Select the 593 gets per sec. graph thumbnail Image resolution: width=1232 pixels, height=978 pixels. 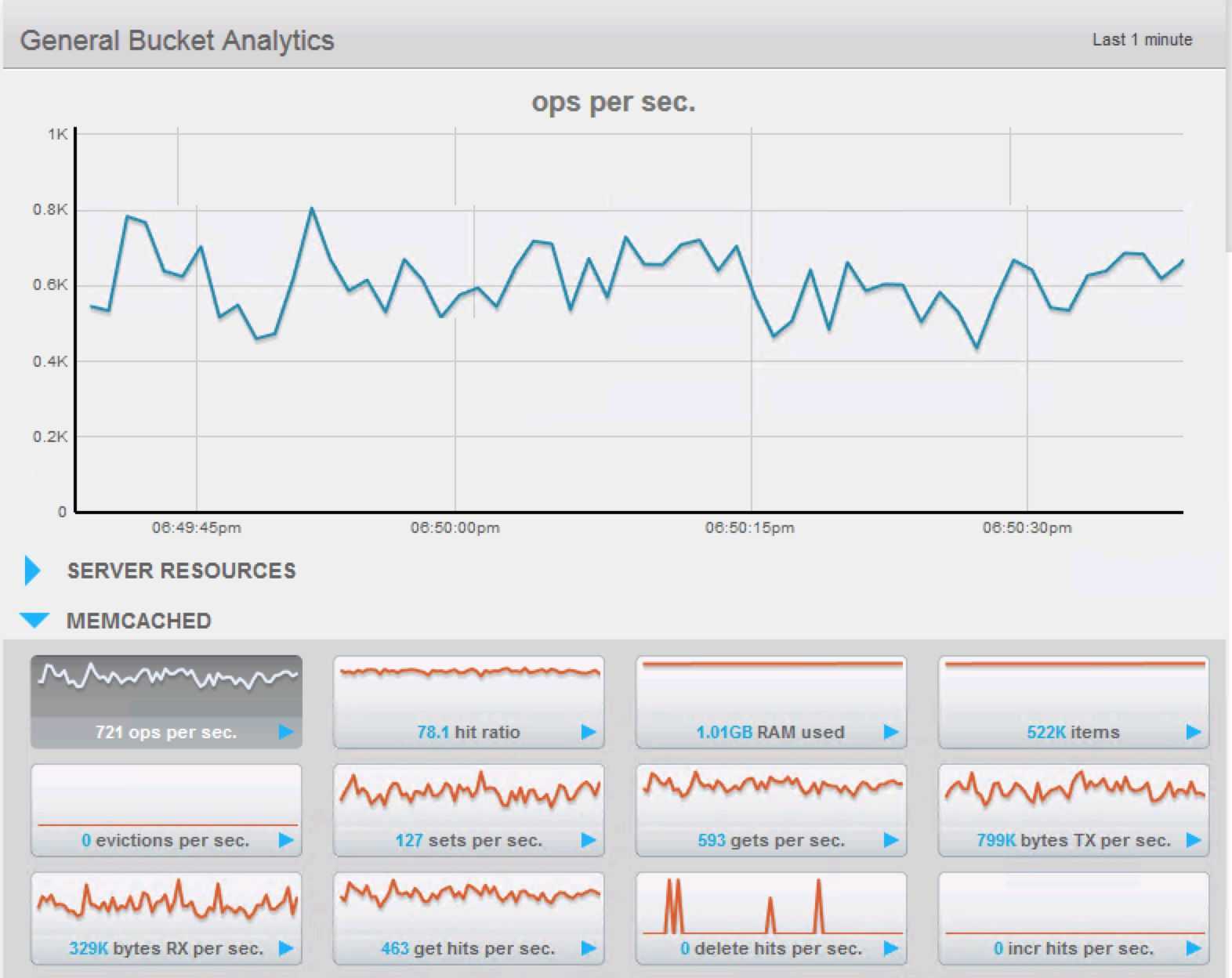[x=771, y=810]
